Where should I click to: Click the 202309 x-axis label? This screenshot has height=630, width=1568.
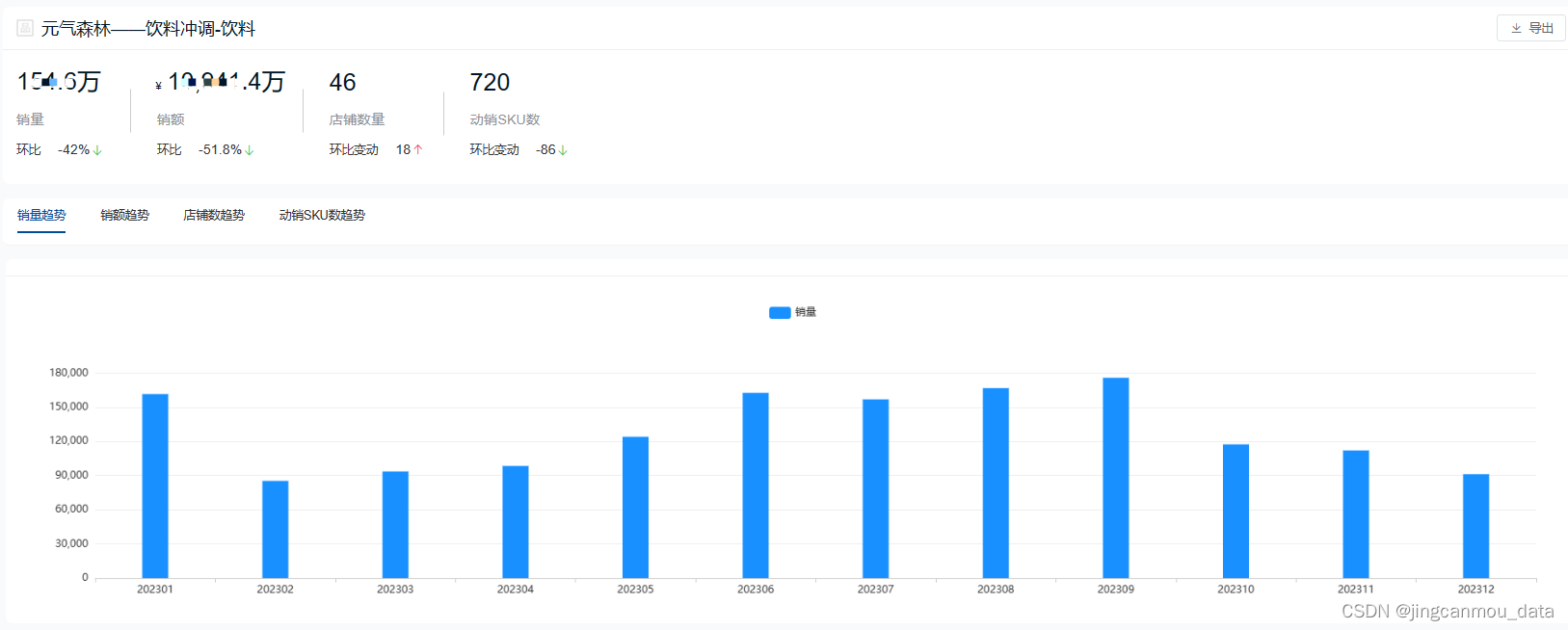pyautogui.click(x=1116, y=590)
